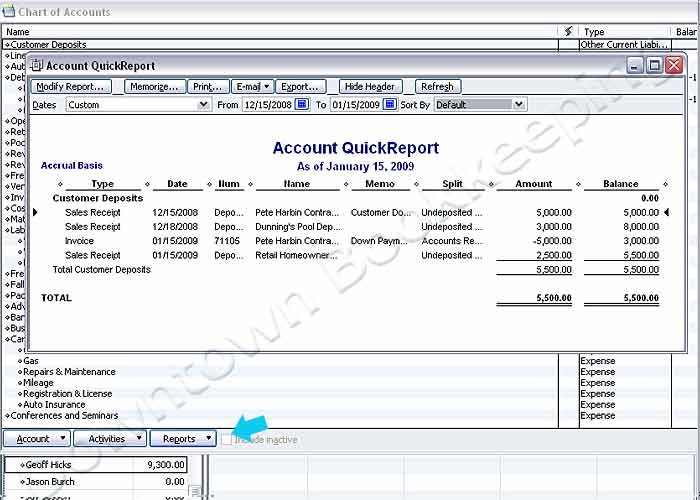This screenshot has width=700, height=500.
Task: Click the Name column header in Chart of Accounts
Action: [18, 32]
